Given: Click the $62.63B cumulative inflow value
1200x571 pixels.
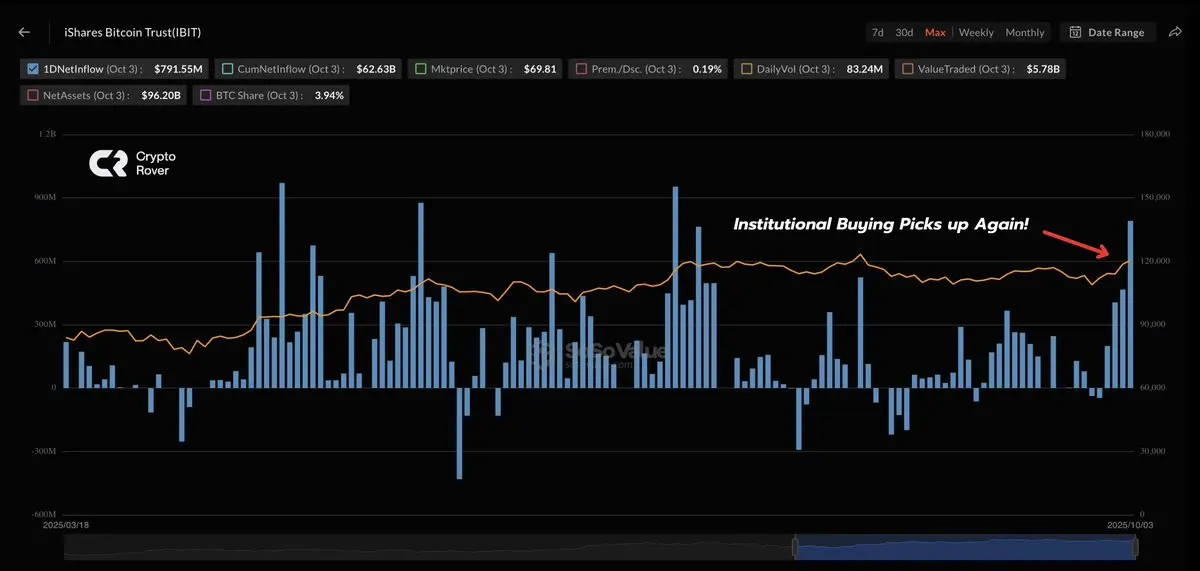Looking at the screenshot, I should click(377, 69).
